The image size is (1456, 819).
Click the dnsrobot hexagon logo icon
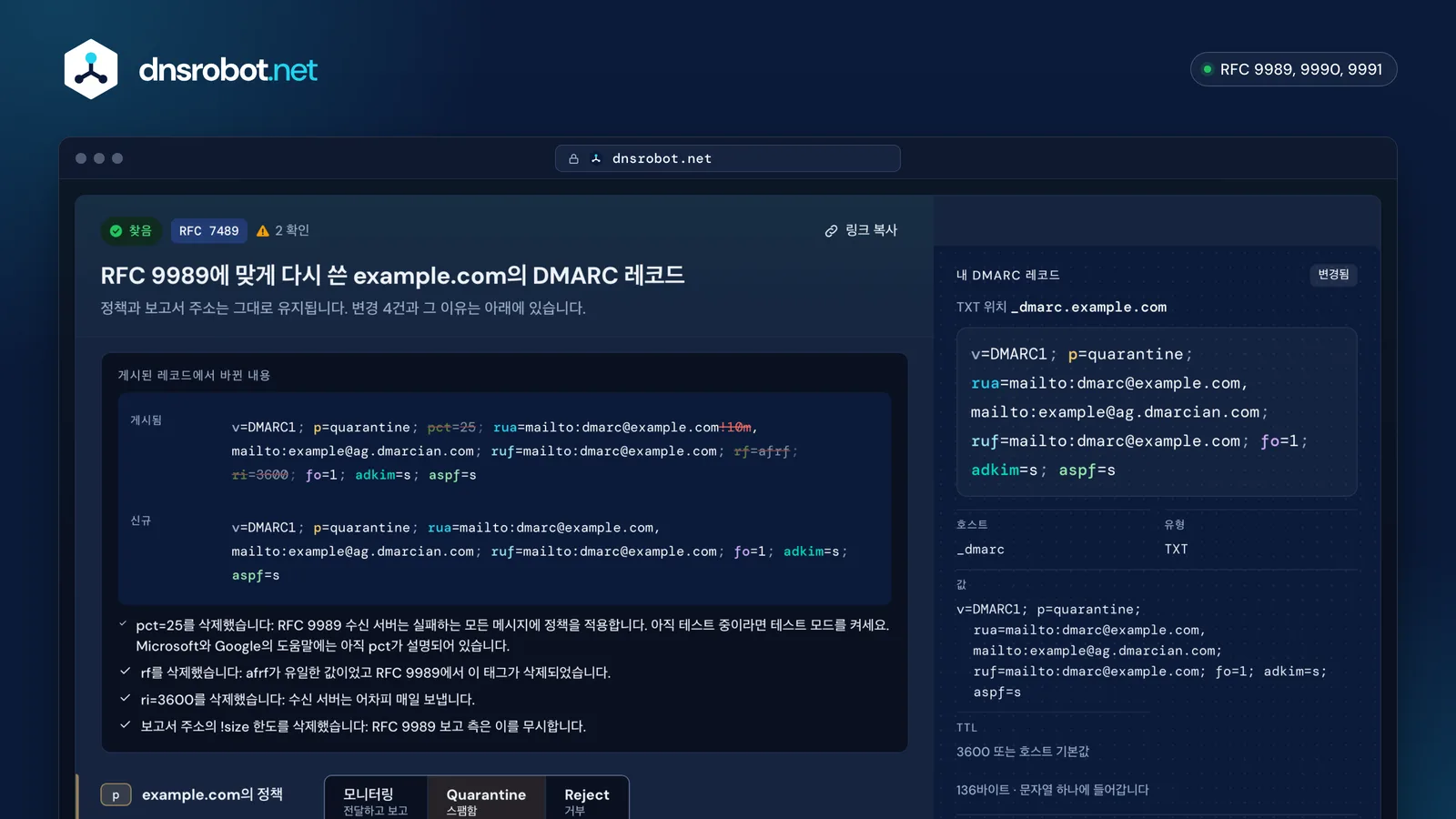91,69
